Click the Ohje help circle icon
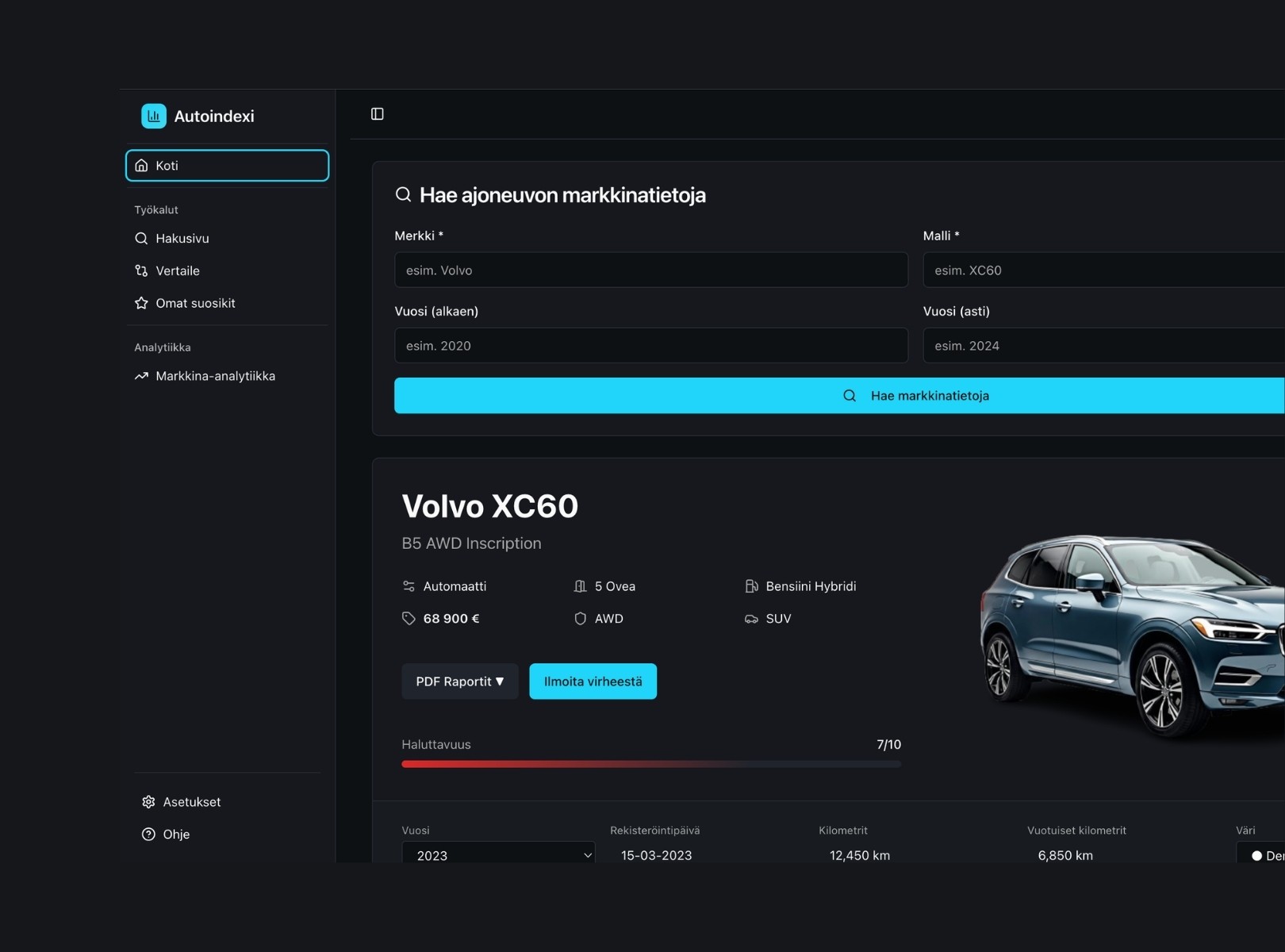1285x952 pixels. [x=148, y=835]
